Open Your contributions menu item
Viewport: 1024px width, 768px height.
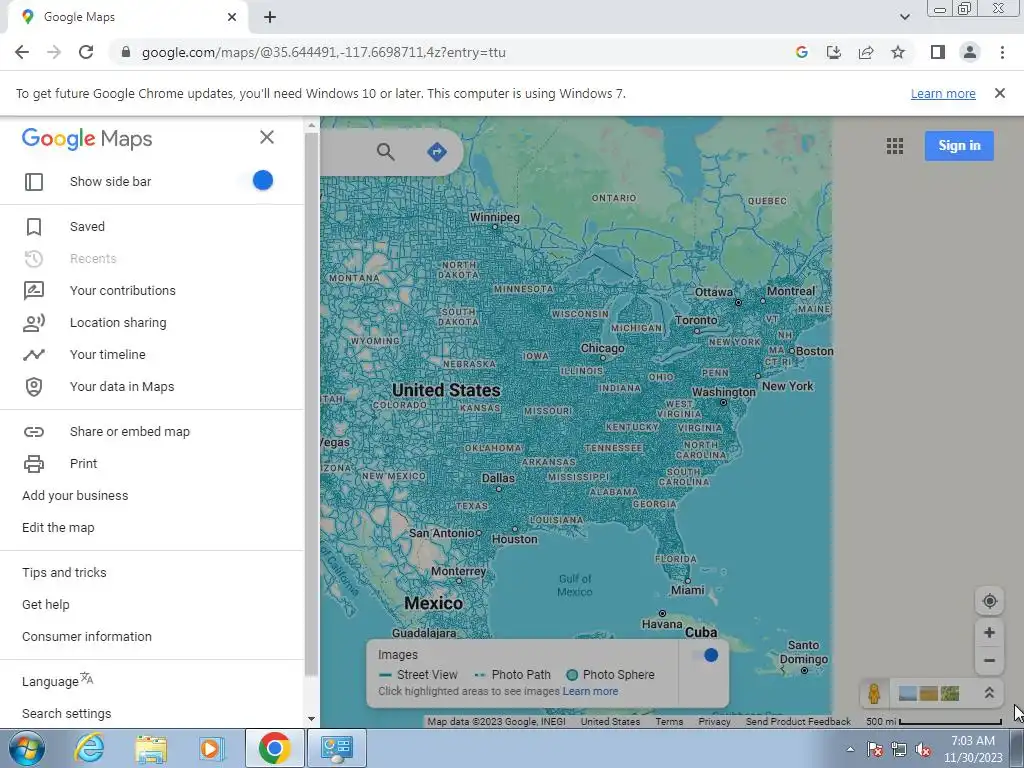pos(123,291)
